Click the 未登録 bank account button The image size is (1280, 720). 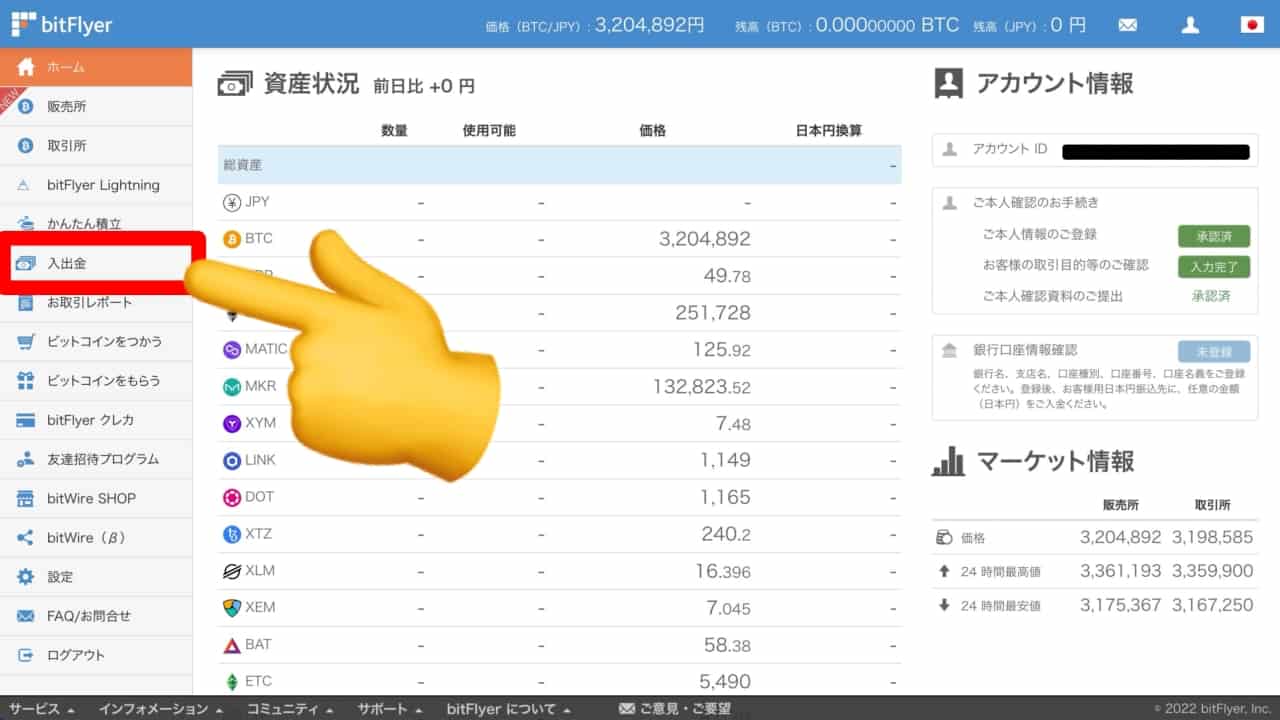point(1213,351)
